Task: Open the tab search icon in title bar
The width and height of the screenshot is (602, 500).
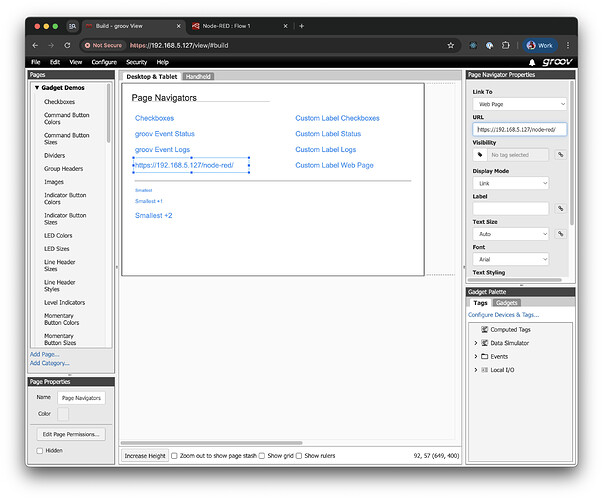Action: (x=72, y=26)
